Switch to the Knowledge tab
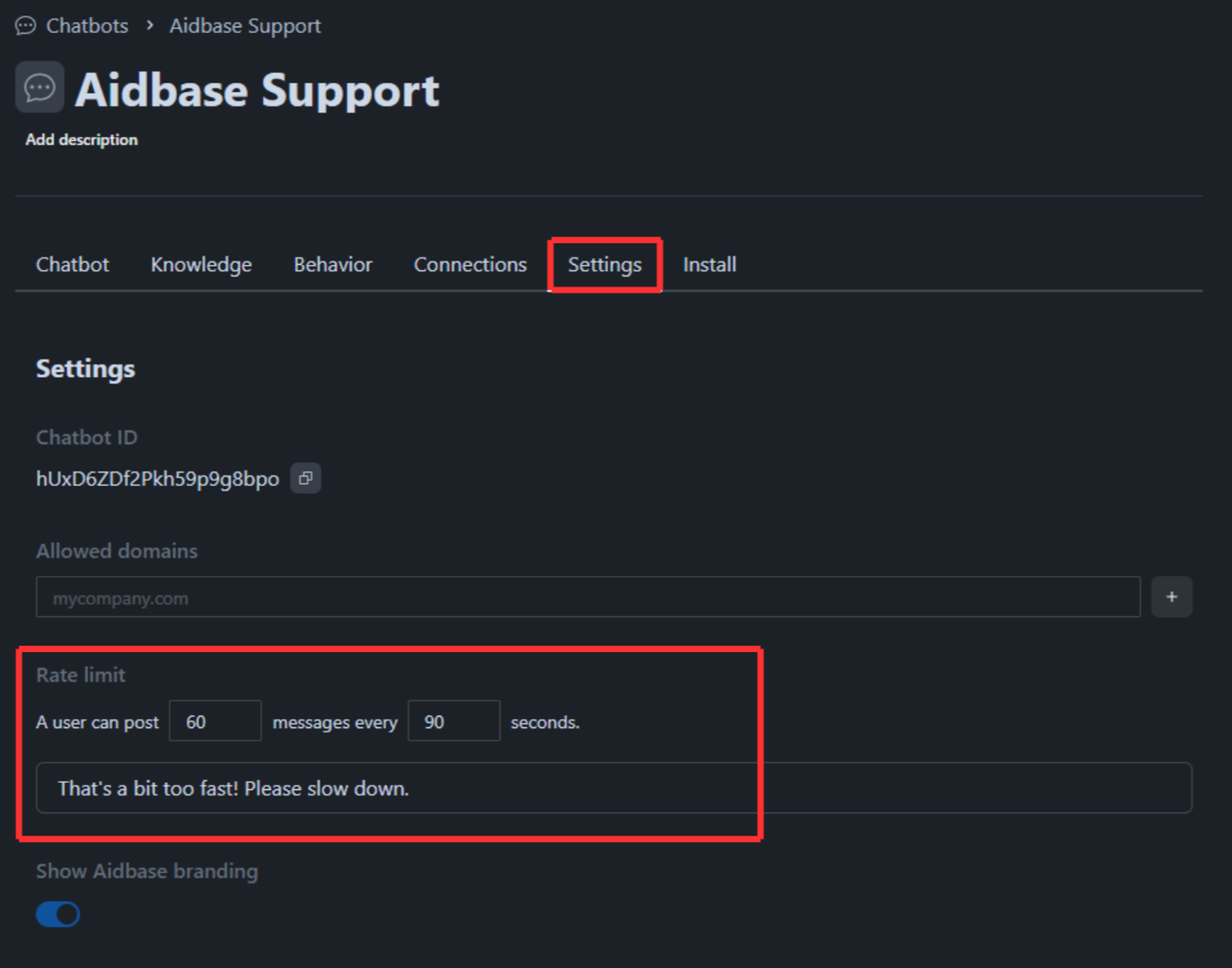Screen dimensions: 1232x968 (x=201, y=265)
